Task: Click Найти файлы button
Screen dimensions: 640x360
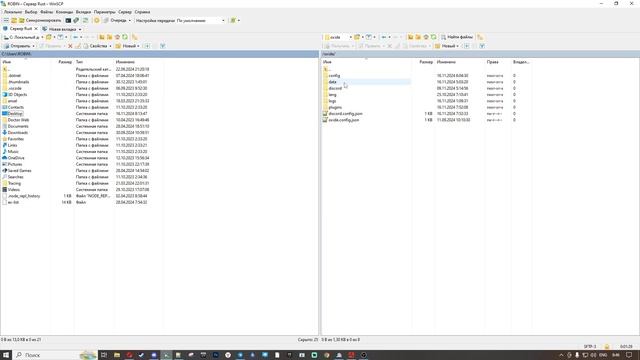Action: 456,37
